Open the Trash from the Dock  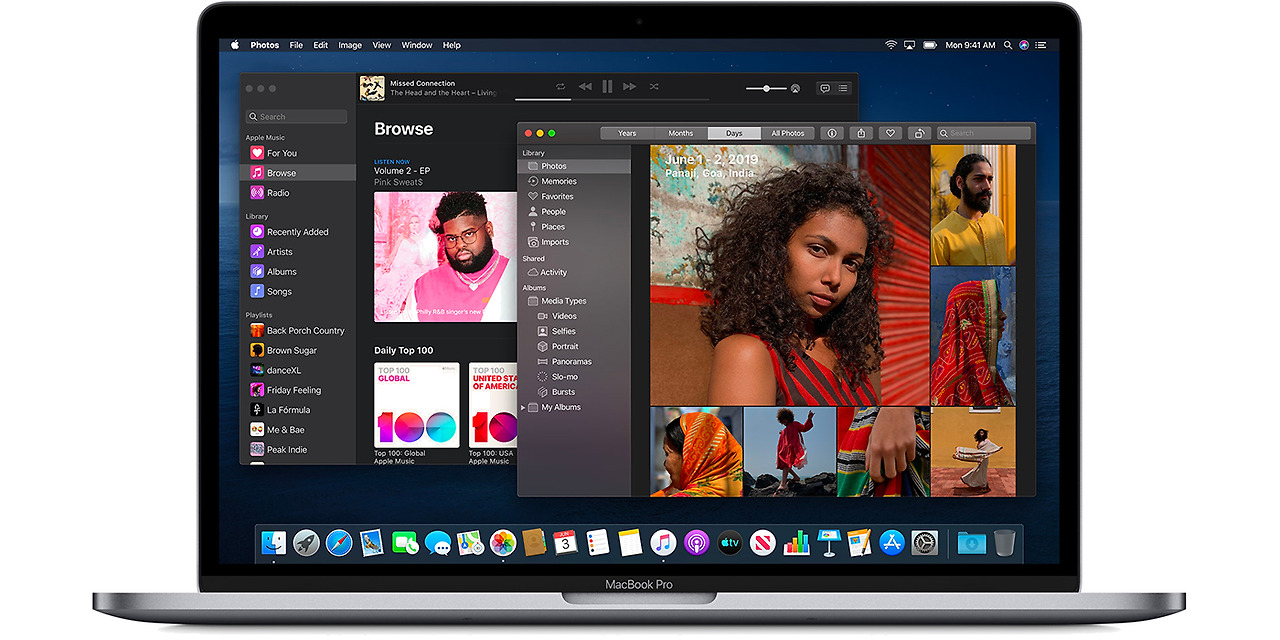(1005, 543)
